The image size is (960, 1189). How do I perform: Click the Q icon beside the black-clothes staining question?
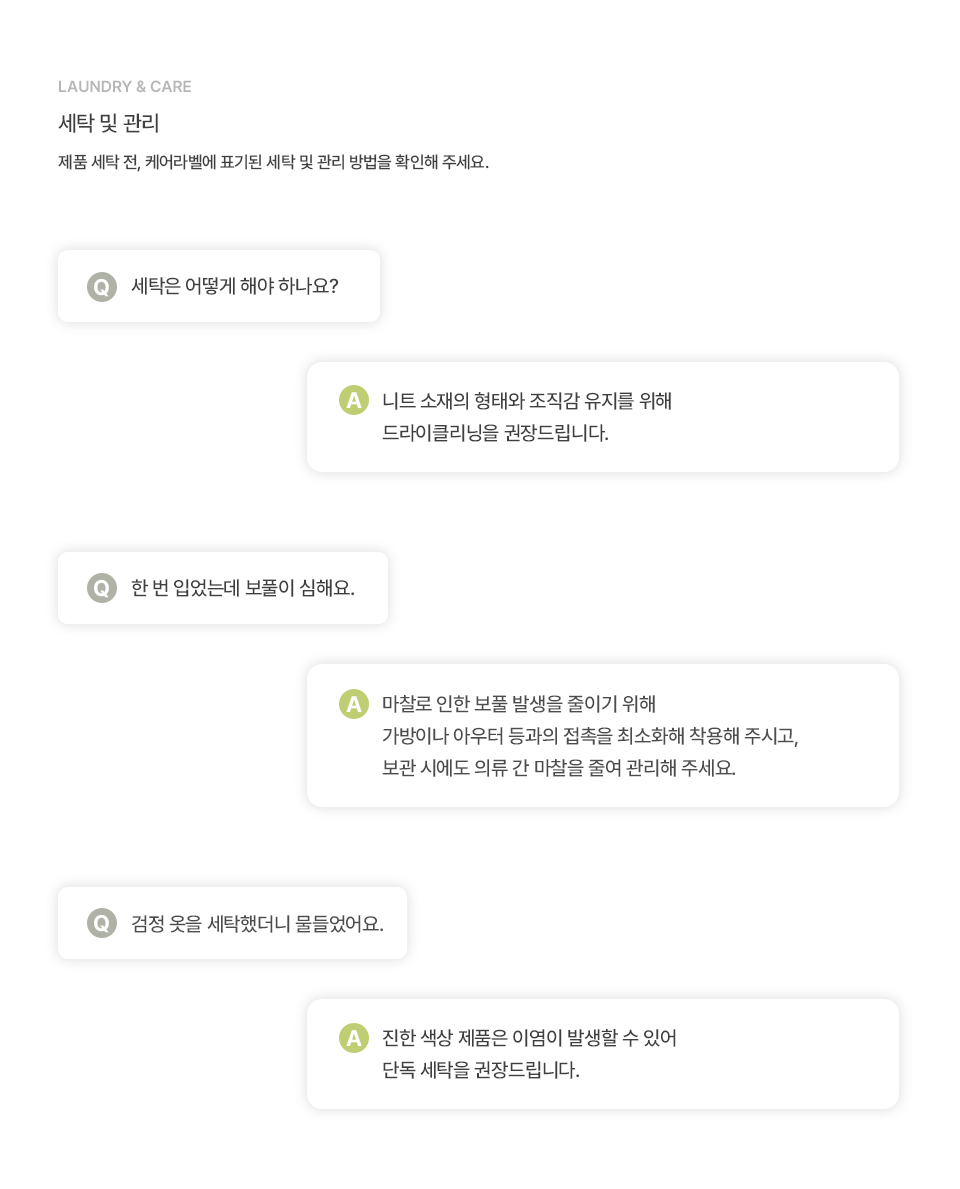(102, 924)
